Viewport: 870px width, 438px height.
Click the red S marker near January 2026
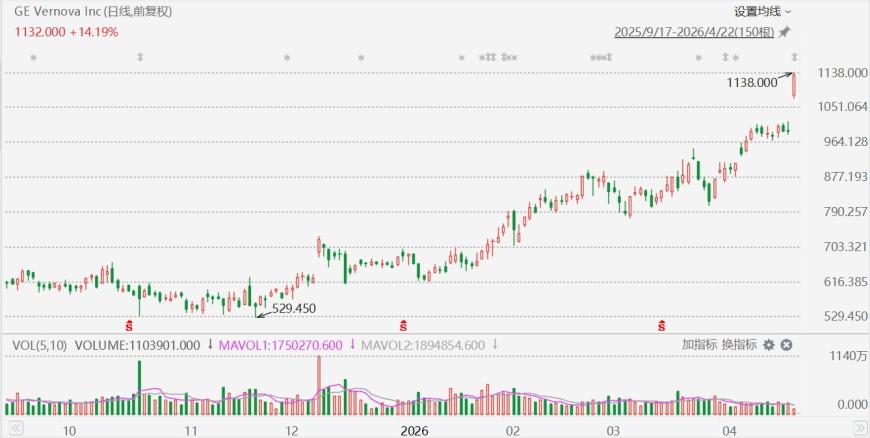[403, 326]
